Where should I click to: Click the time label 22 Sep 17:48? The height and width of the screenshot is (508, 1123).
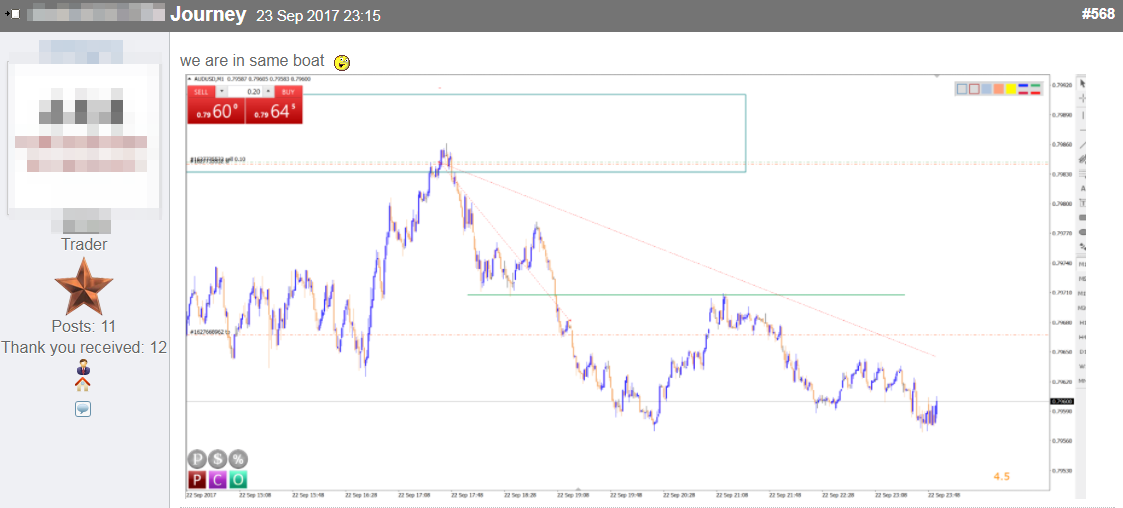point(468,495)
